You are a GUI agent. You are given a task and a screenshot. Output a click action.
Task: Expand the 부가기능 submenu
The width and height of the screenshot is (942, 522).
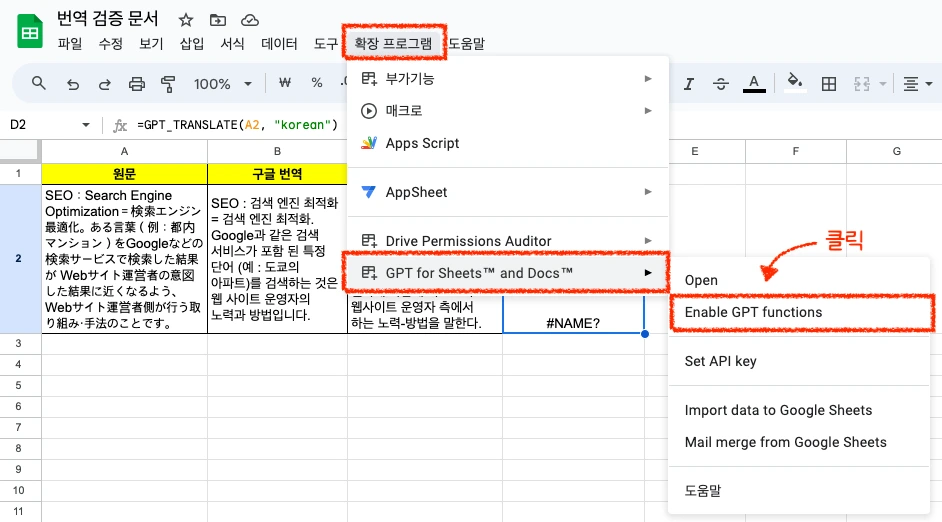pos(508,79)
